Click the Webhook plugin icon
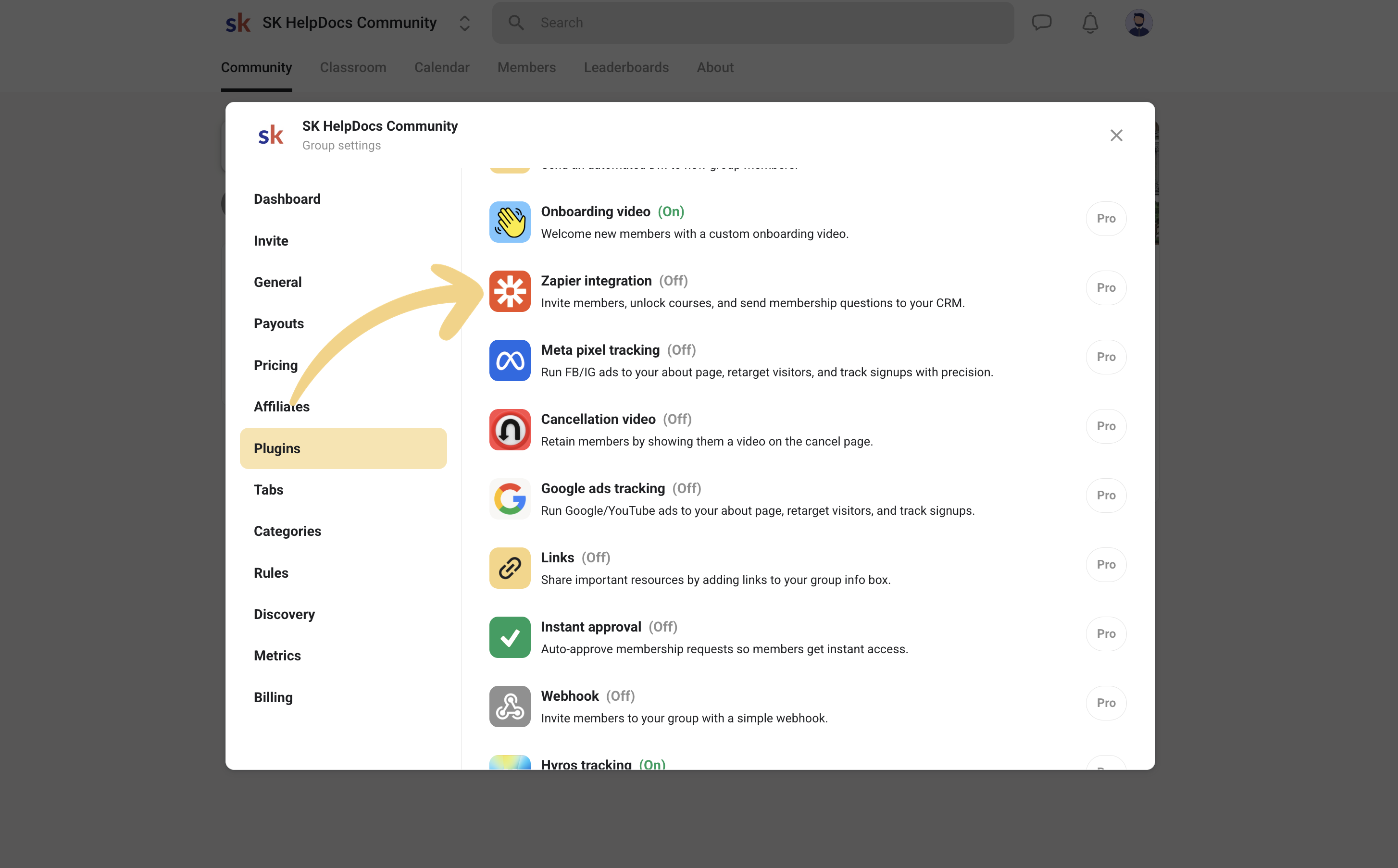 click(x=509, y=706)
